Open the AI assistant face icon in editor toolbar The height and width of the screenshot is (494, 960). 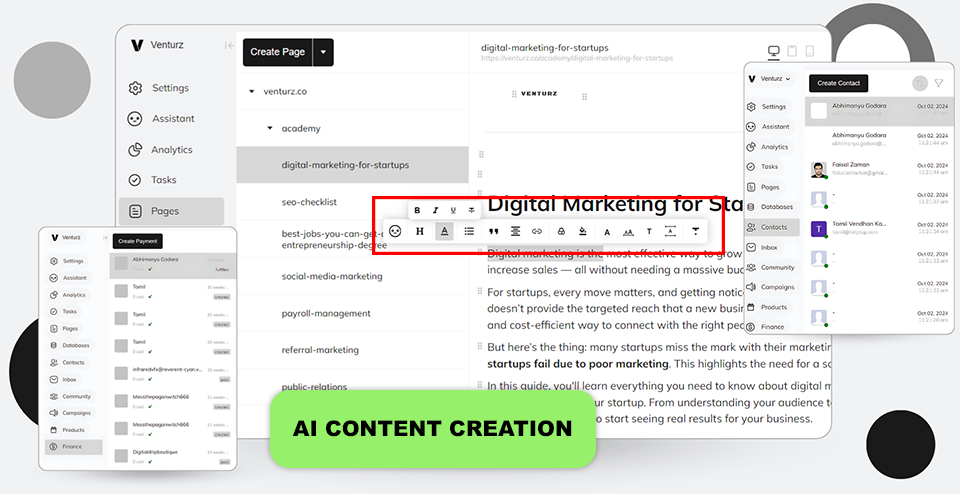point(396,231)
